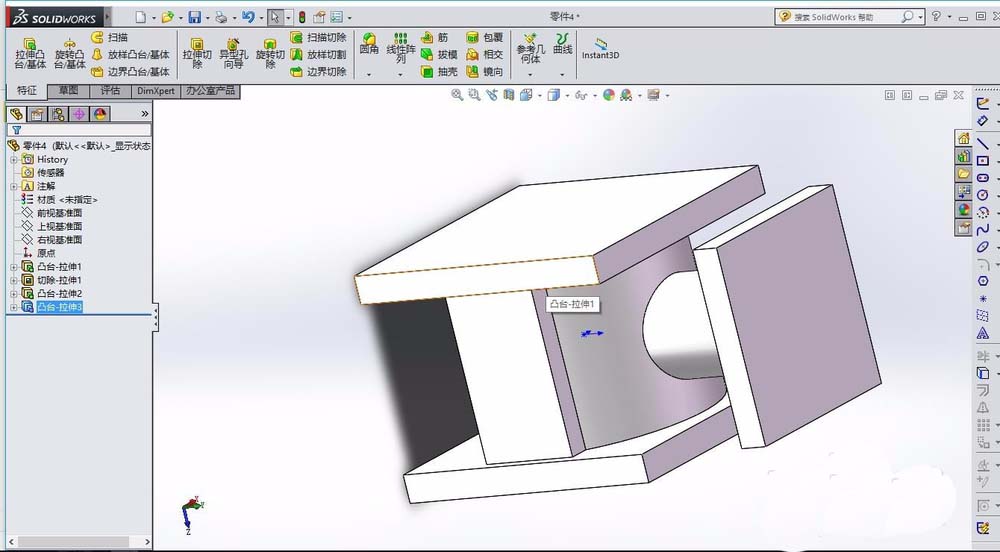Activate the Select cursor tool
1000x552 pixels.
click(x=275, y=17)
